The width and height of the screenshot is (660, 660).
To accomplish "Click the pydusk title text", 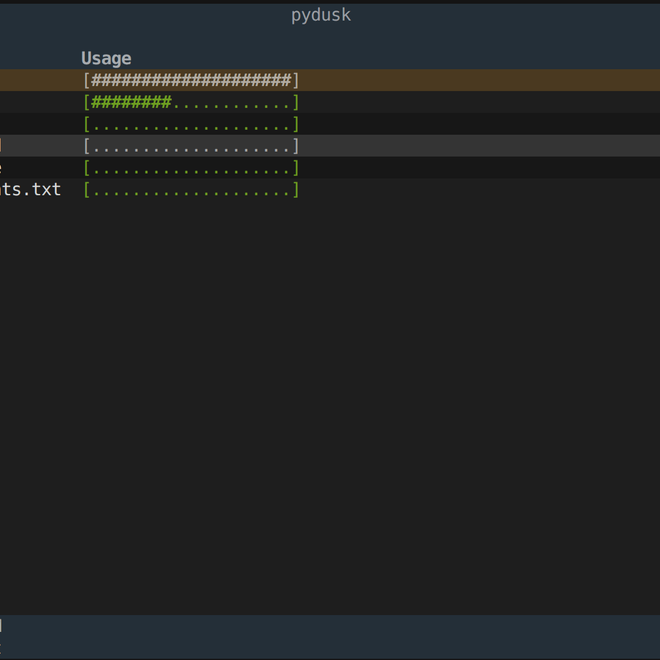I will point(321,16).
